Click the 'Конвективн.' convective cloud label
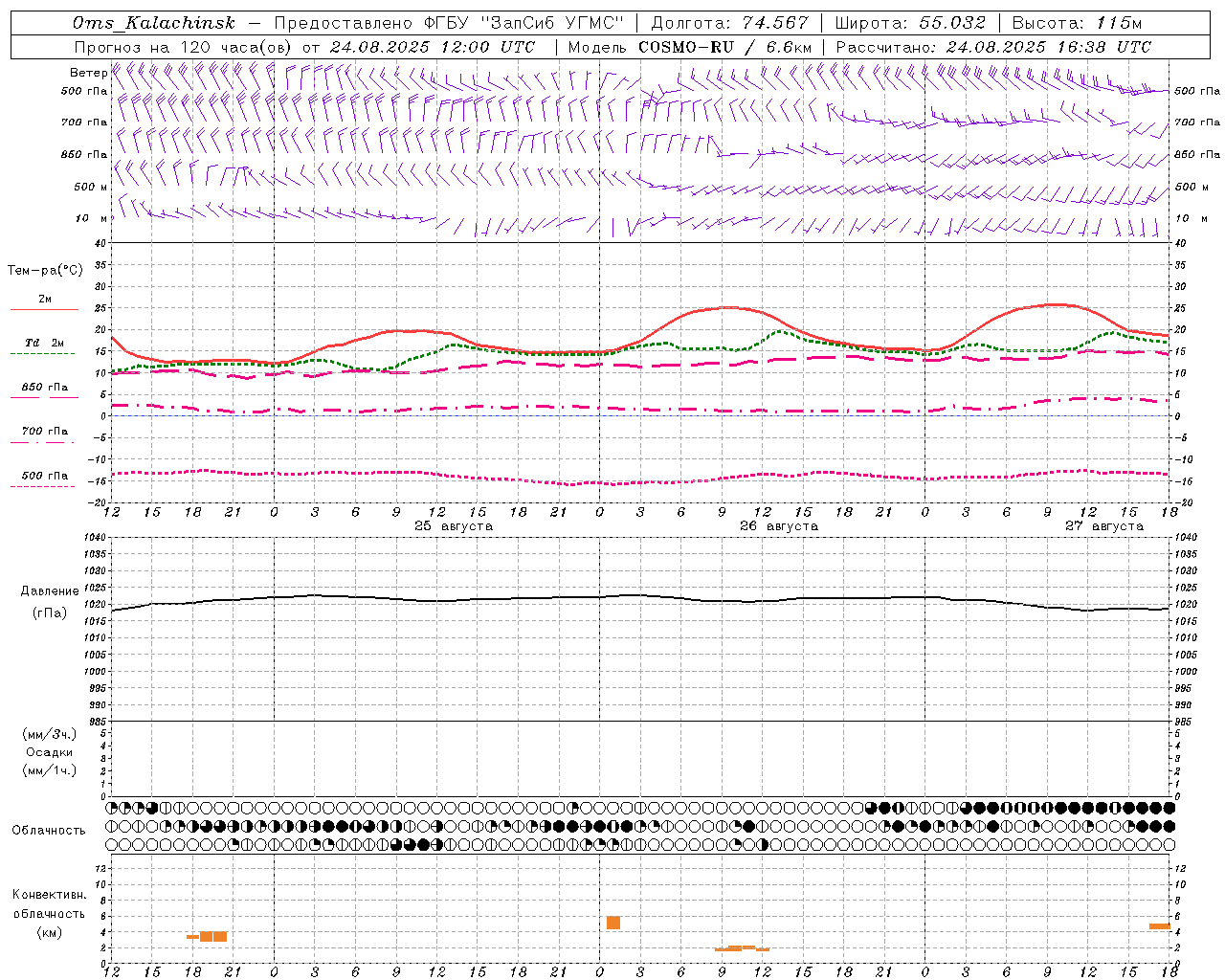The image size is (1225, 980). [x=50, y=895]
